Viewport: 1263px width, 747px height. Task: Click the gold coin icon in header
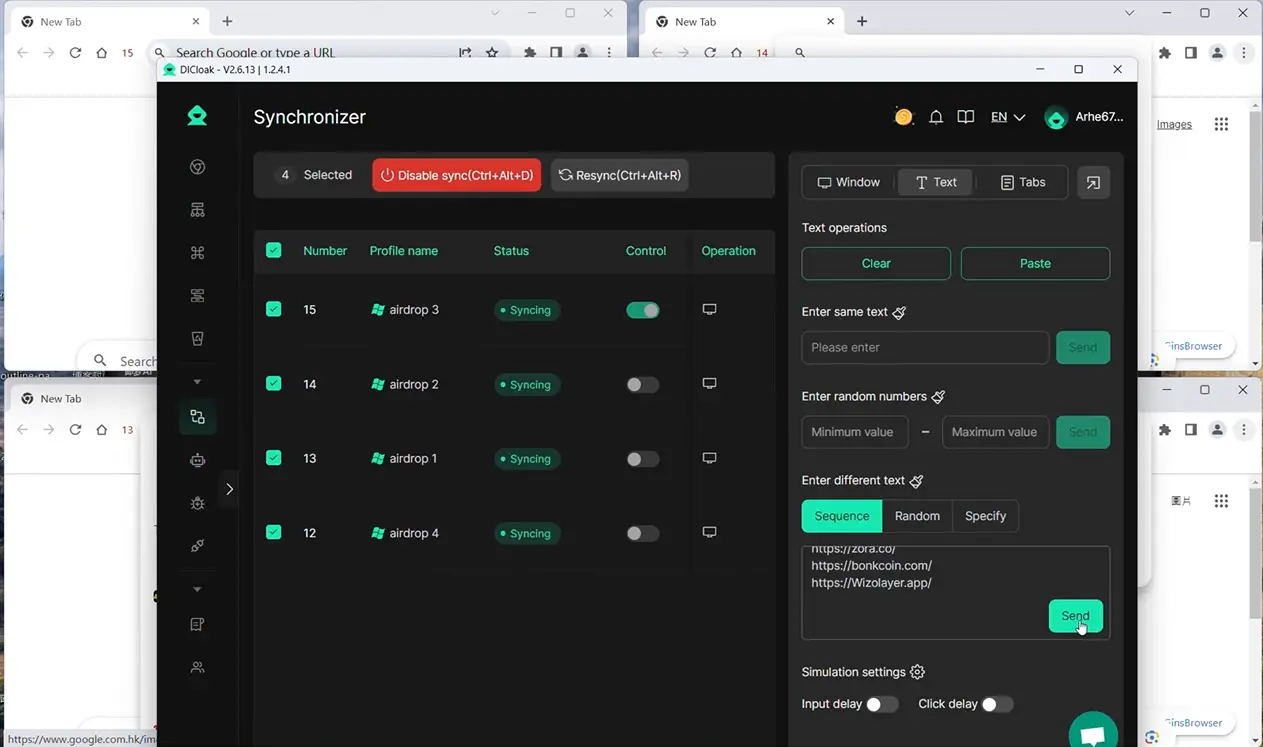(903, 117)
